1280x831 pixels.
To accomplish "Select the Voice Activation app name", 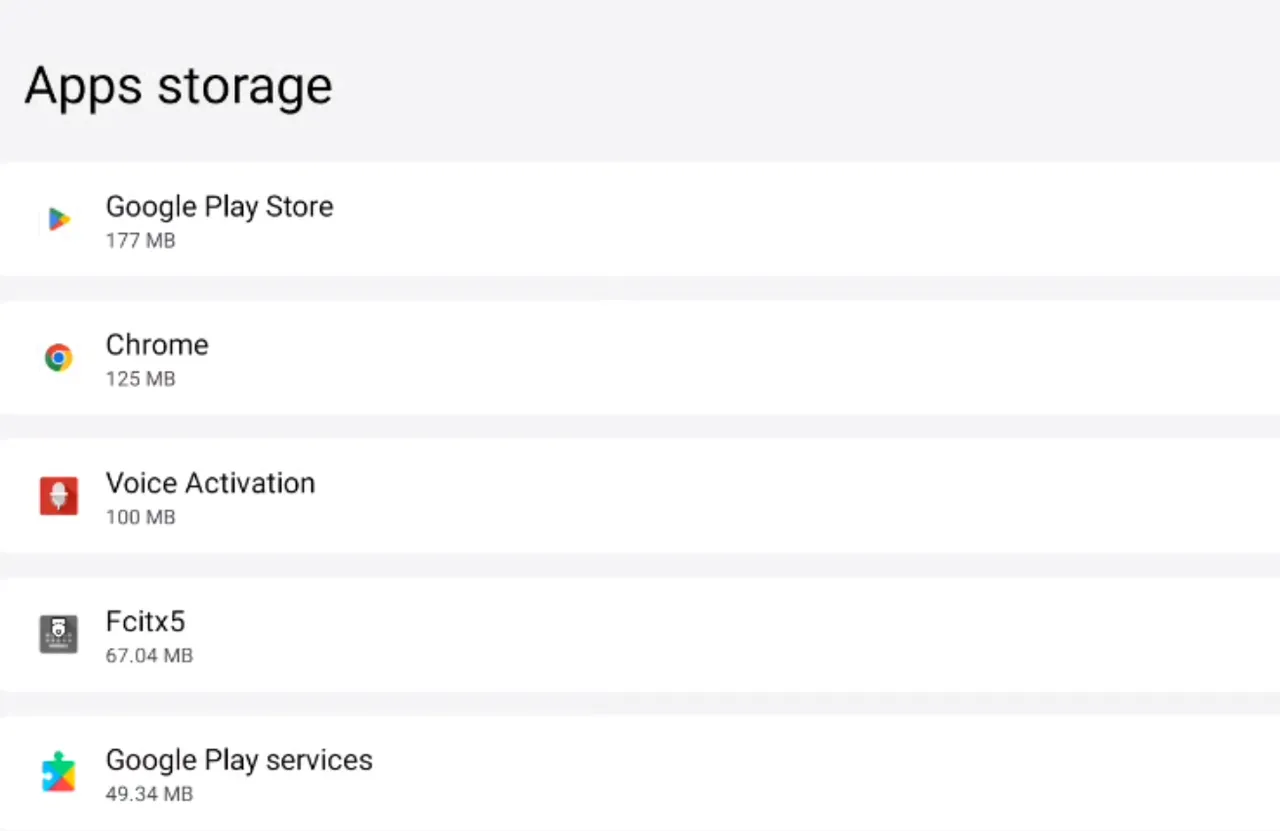I will tap(210, 483).
